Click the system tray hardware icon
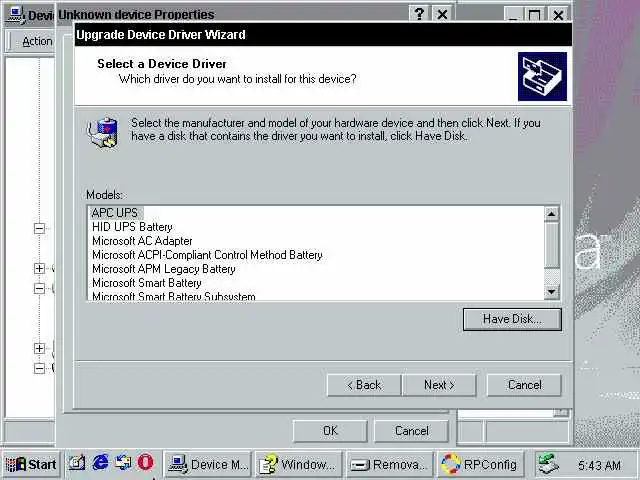The width and height of the screenshot is (640, 480). point(548,464)
